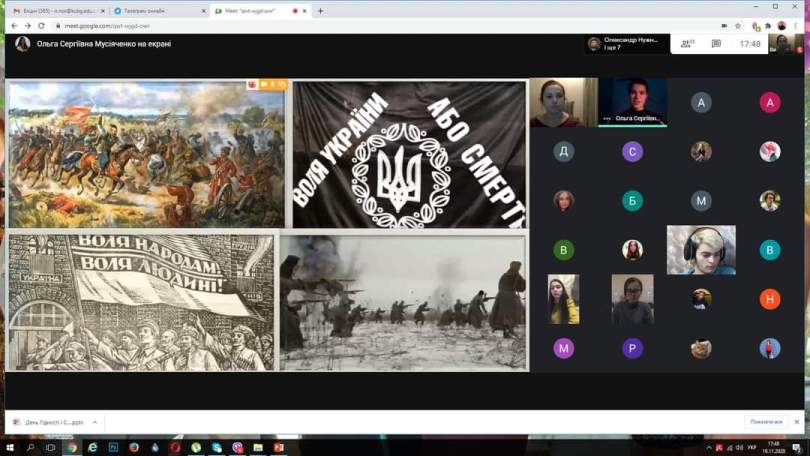Click the 'Д' participant avatar
The width and height of the screenshot is (810, 456).
tap(564, 152)
